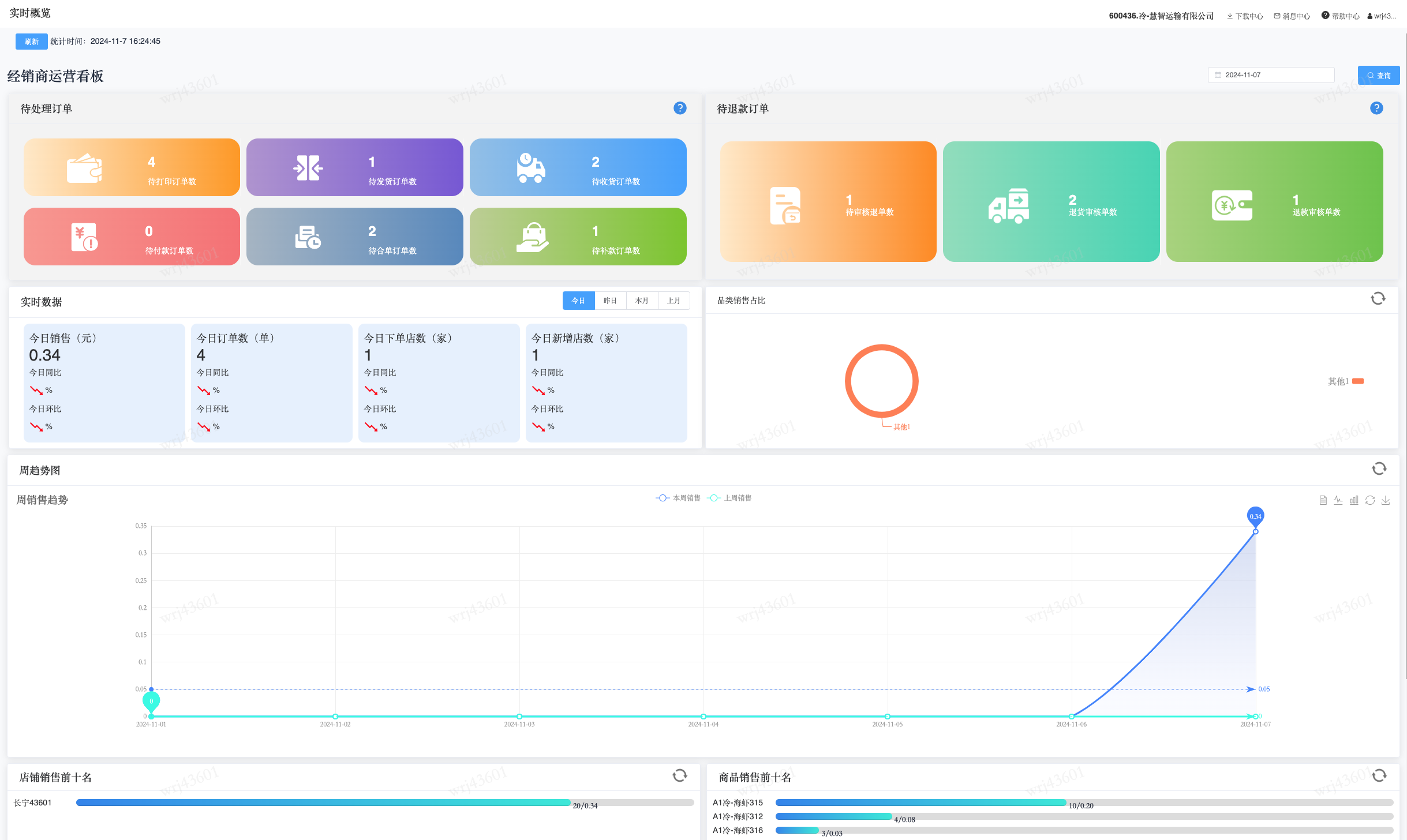This screenshot has width=1407, height=840.
Task: Download weekly sales chart as image
Action: tap(1386, 500)
